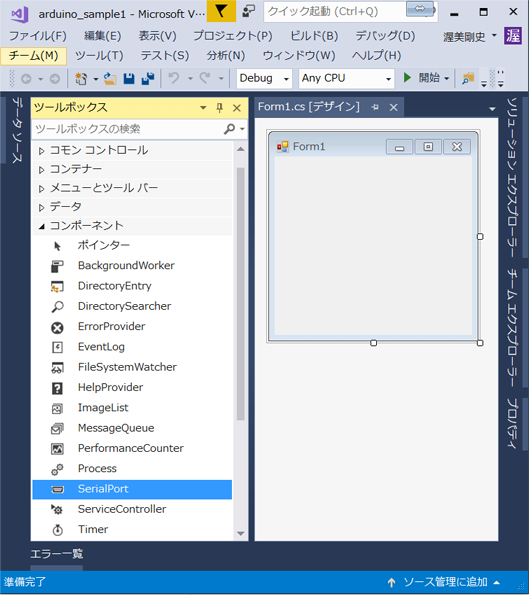Toggle pin on the Form1.cs design tab
The width and height of the screenshot is (529, 595).
click(375, 107)
